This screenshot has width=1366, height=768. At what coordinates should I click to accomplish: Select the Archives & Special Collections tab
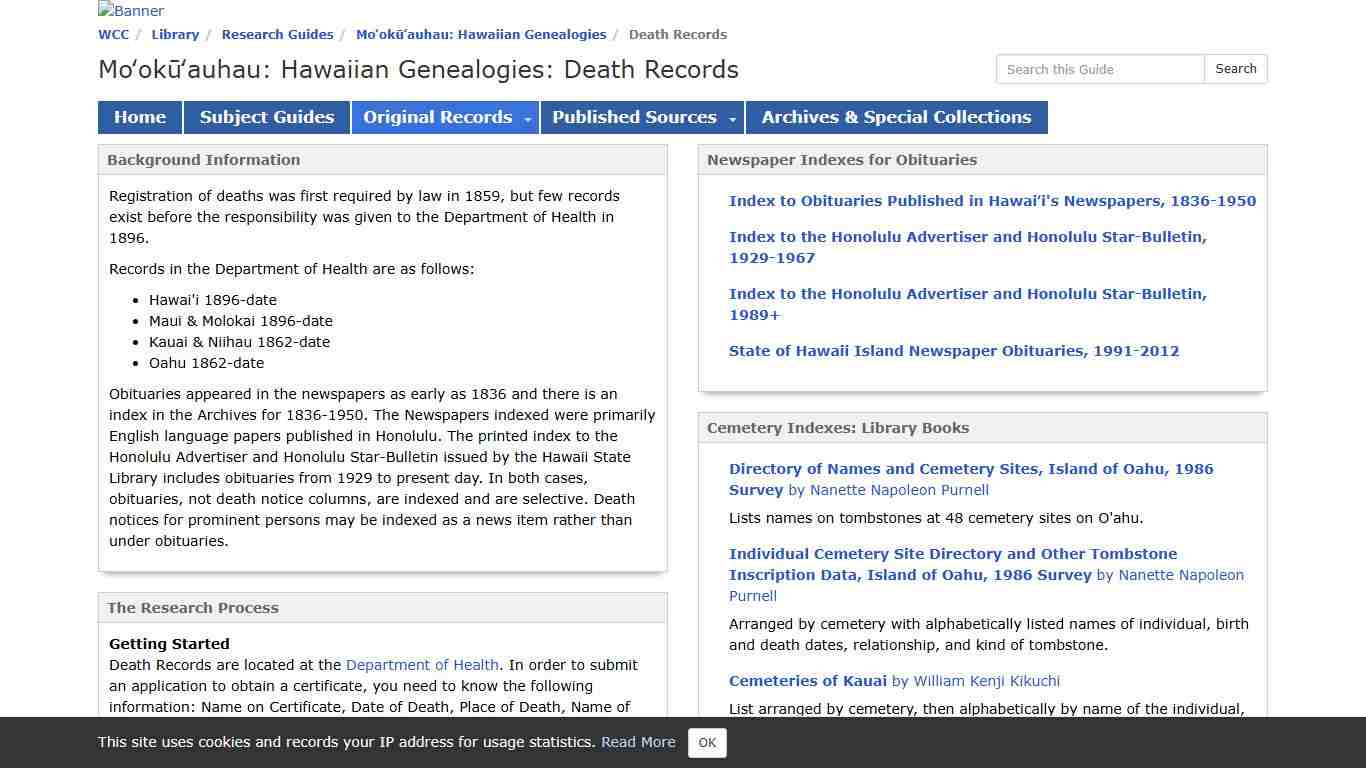point(896,117)
